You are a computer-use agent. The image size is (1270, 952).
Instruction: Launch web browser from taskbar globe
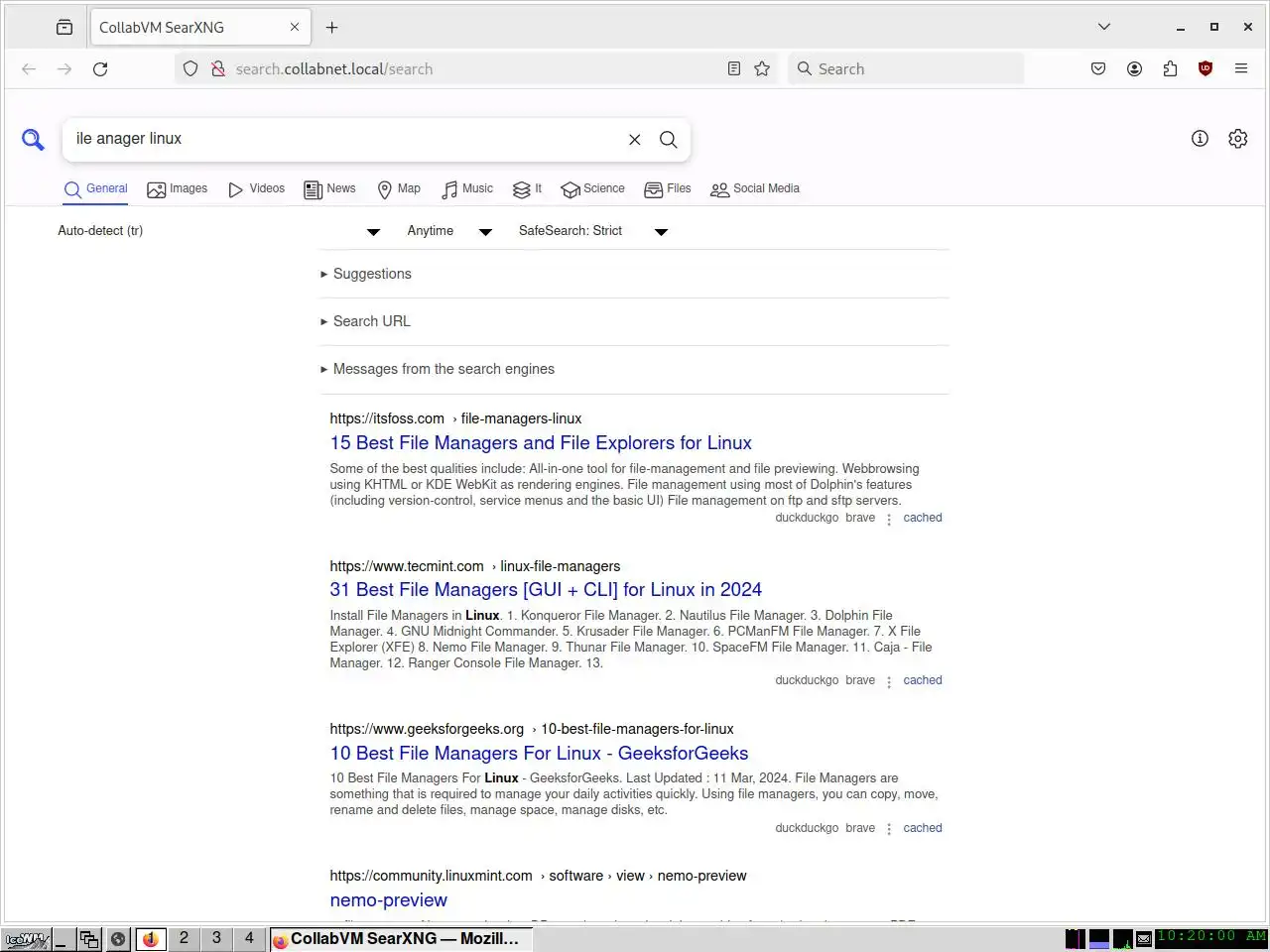118,939
